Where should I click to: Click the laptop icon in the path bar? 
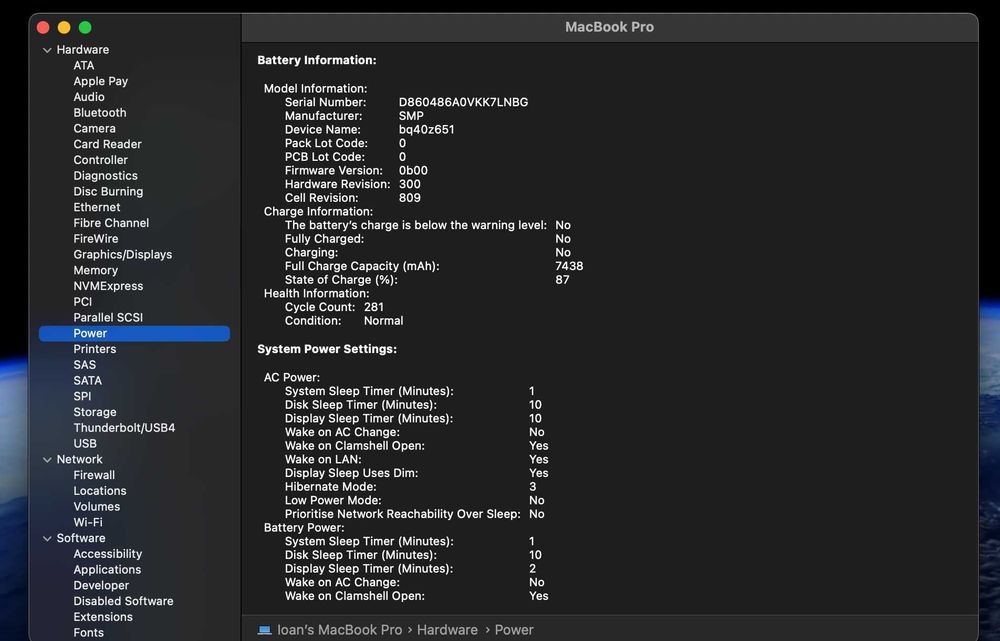[x=264, y=630]
